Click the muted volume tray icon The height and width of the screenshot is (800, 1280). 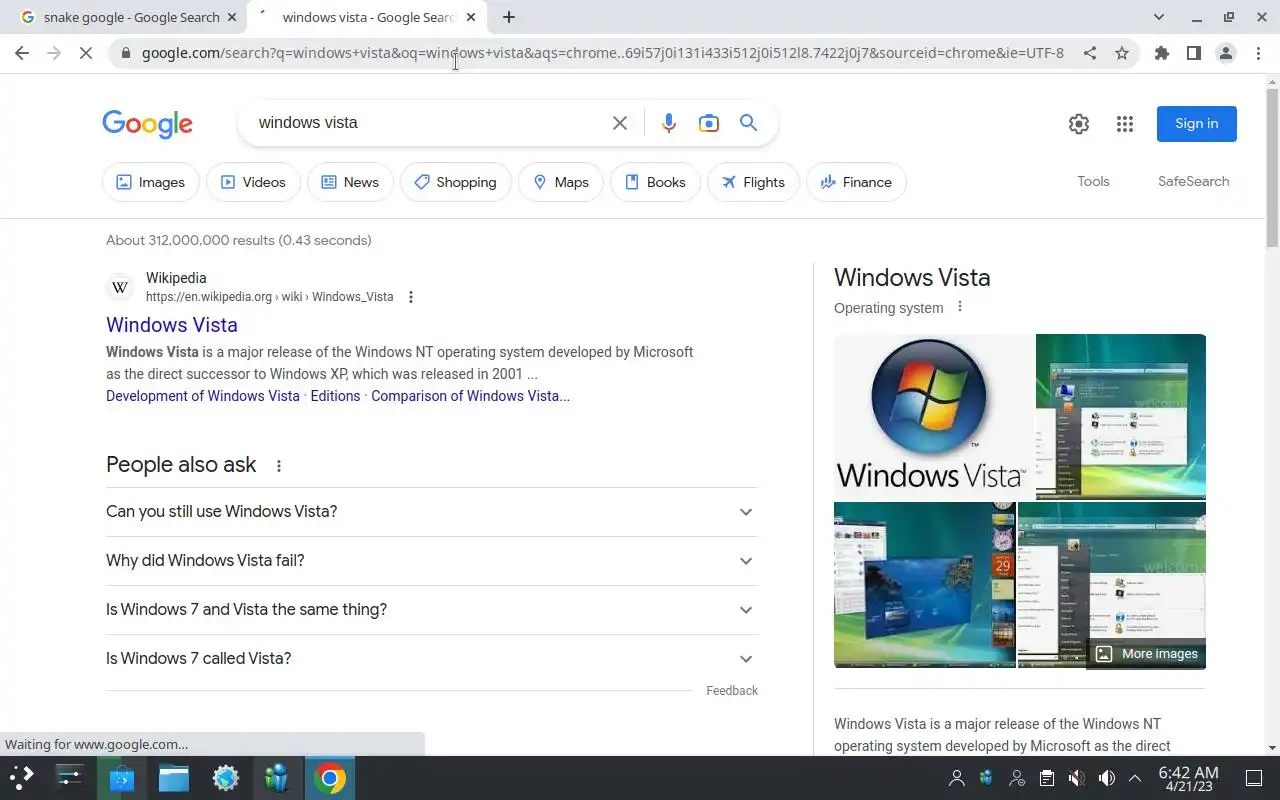[1076, 778]
